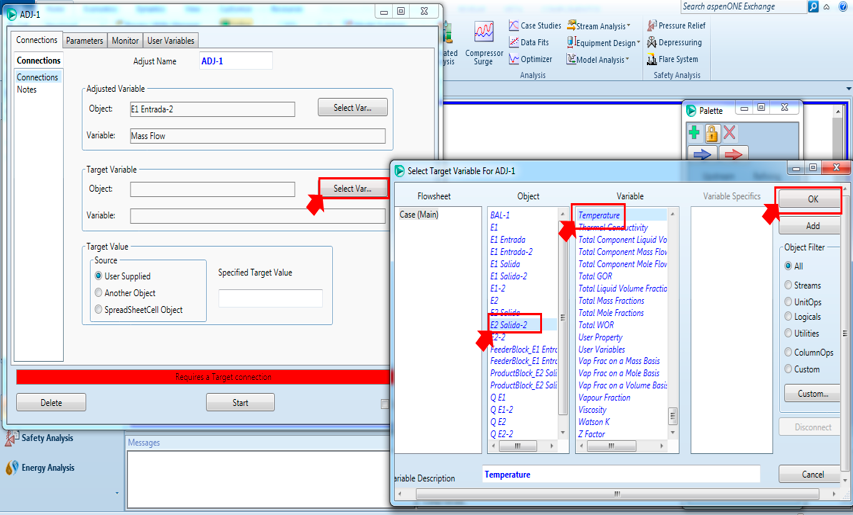This screenshot has width=853, height=515.
Task: Expand the Stream Analysis dropdown
Action: [599, 26]
